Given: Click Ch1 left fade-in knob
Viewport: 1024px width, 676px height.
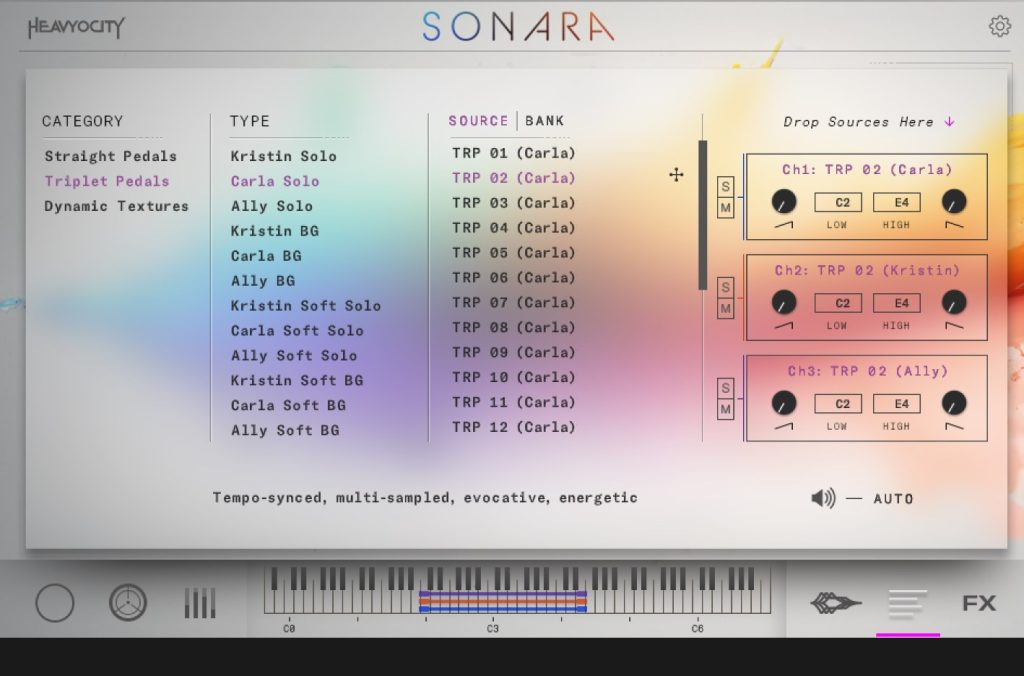Looking at the screenshot, I should [x=784, y=203].
